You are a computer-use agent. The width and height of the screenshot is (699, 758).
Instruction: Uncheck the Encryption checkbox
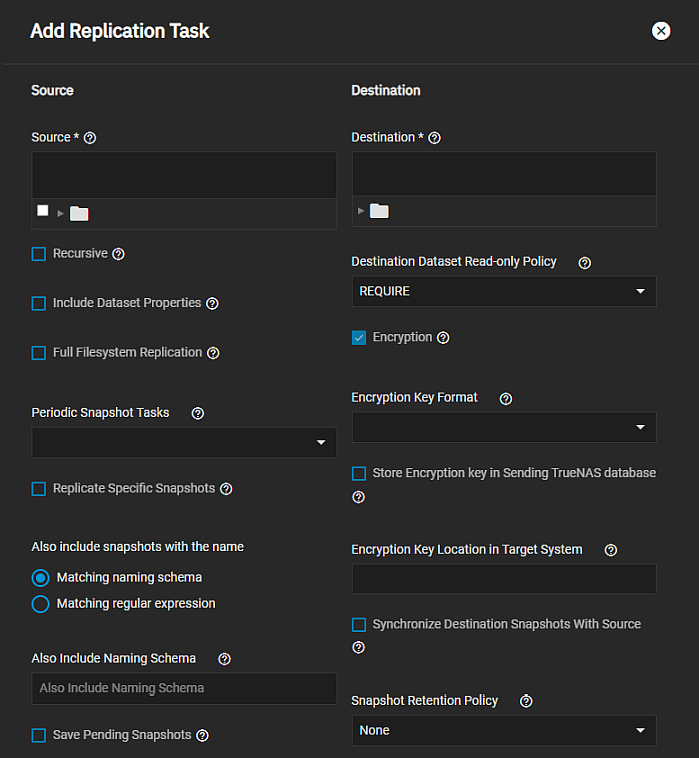(x=359, y=338)
